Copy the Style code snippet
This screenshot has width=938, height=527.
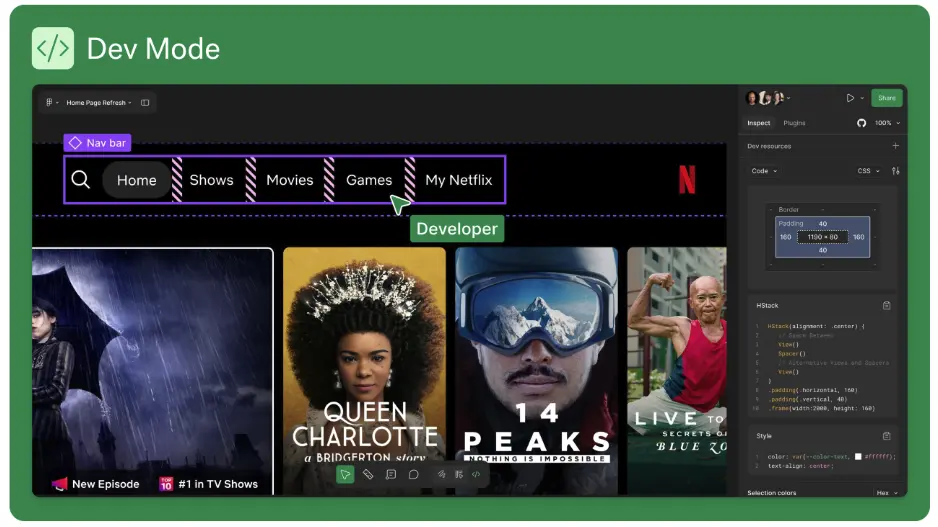tap(886, 436)
